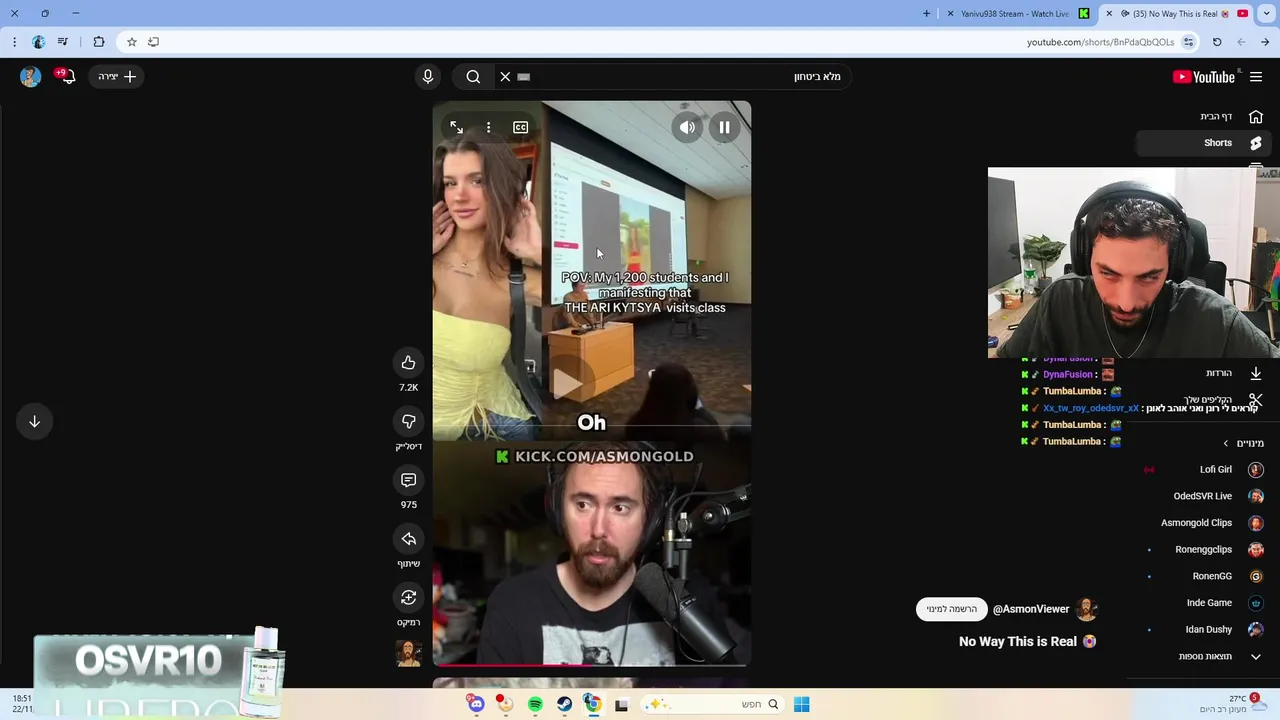Expand the short to fullscreen
Screen dimensions: 1280x720
click(x=456, y=127)
